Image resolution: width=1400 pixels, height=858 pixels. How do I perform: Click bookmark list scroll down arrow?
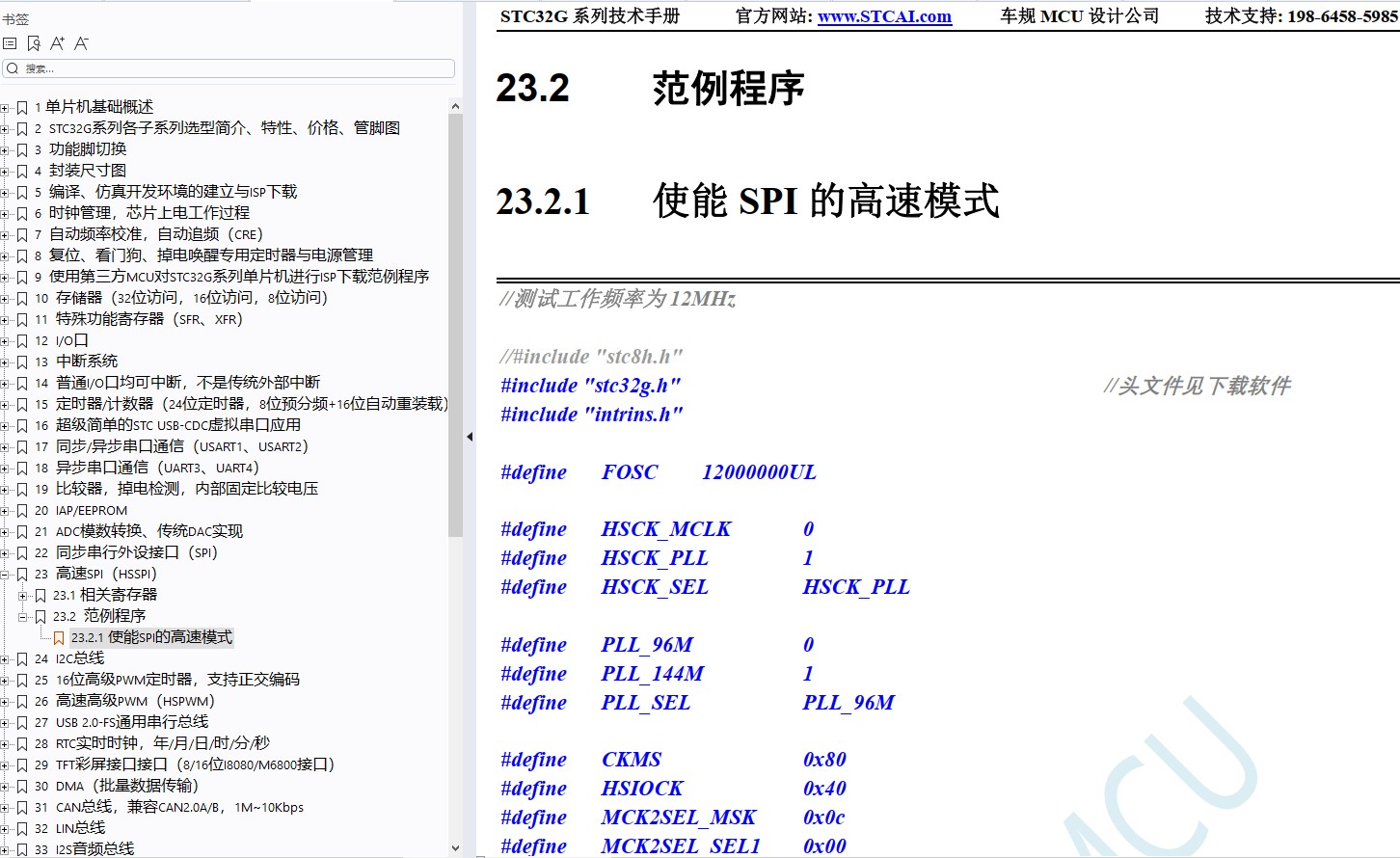[x=455, y=848]
